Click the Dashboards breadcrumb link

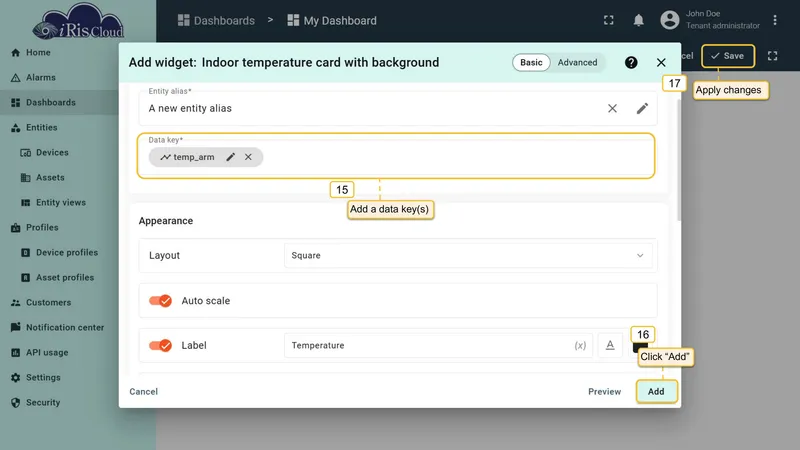point(216,20)
